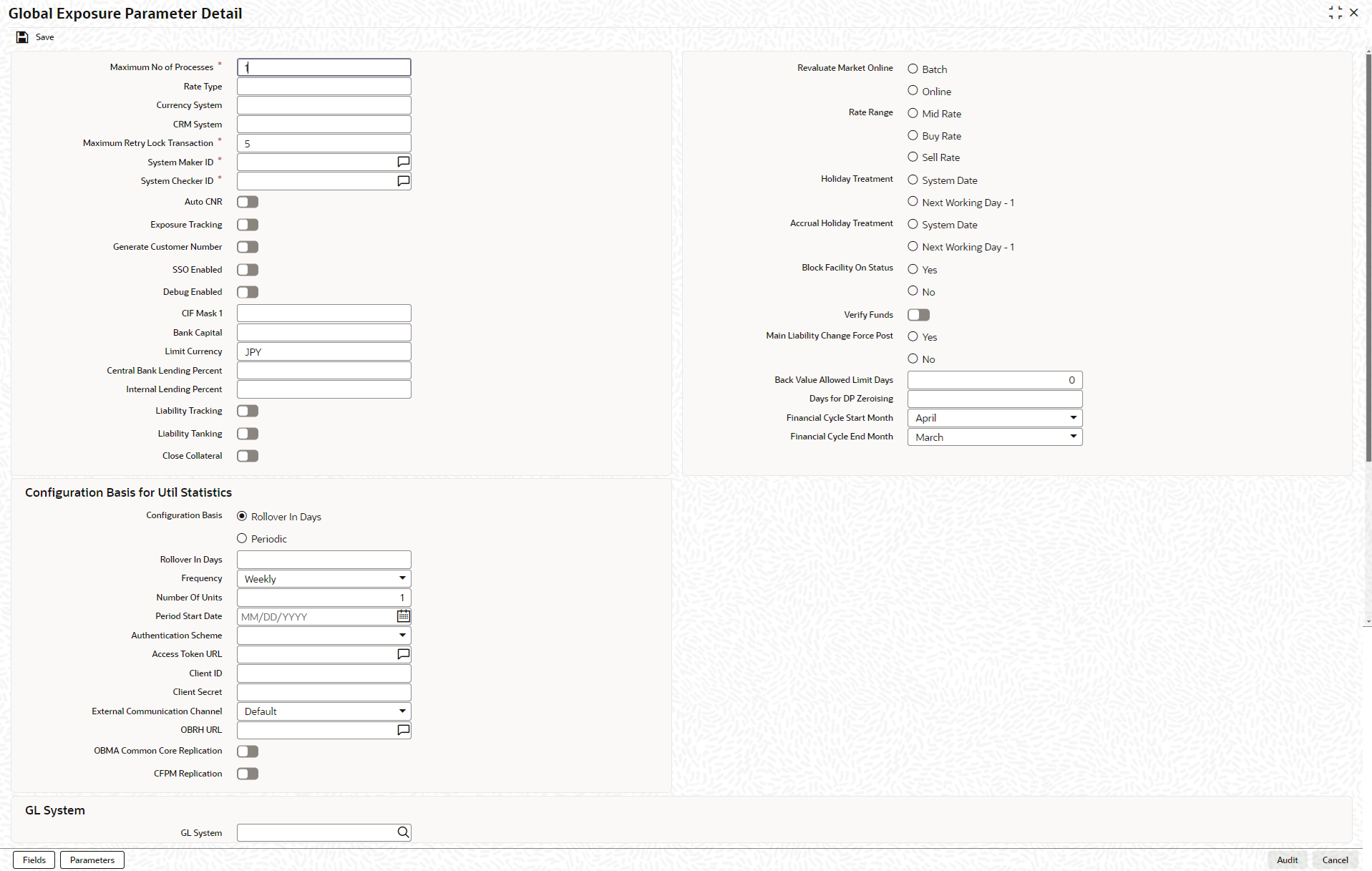Click the Save disk icon
This screenshot has width=1372, height=871.
point(22,37)
